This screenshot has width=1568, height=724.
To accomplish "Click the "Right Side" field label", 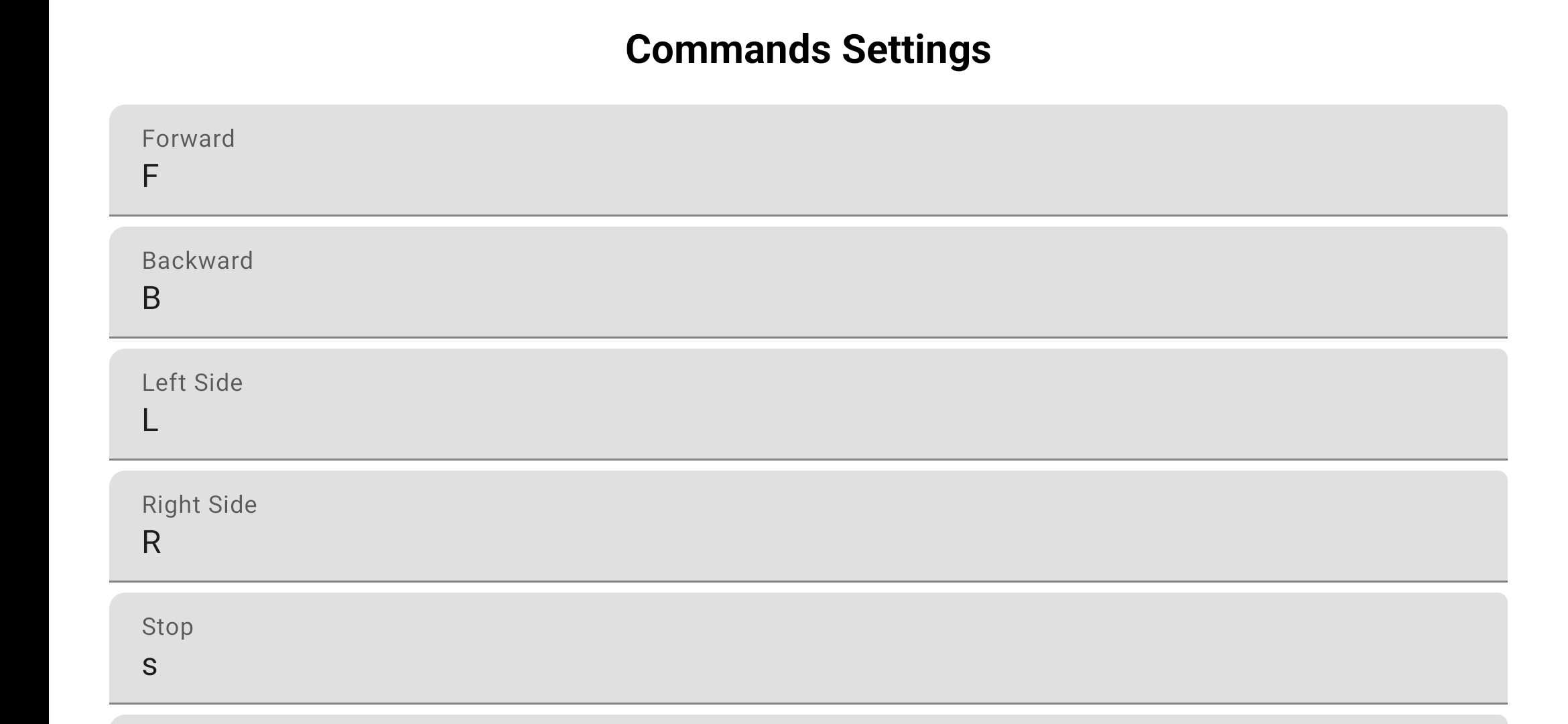I will tap(200, 505).
